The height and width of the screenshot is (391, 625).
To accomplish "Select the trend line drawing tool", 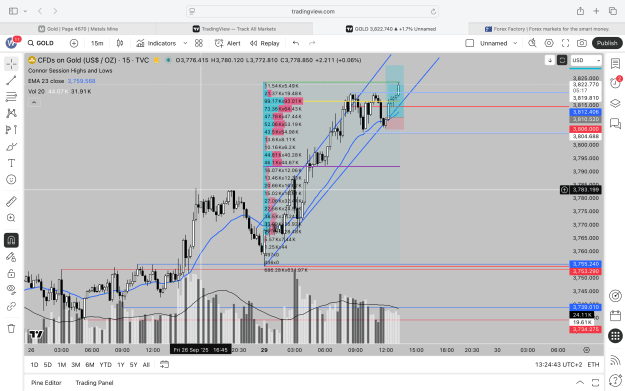I will point(11,80).
